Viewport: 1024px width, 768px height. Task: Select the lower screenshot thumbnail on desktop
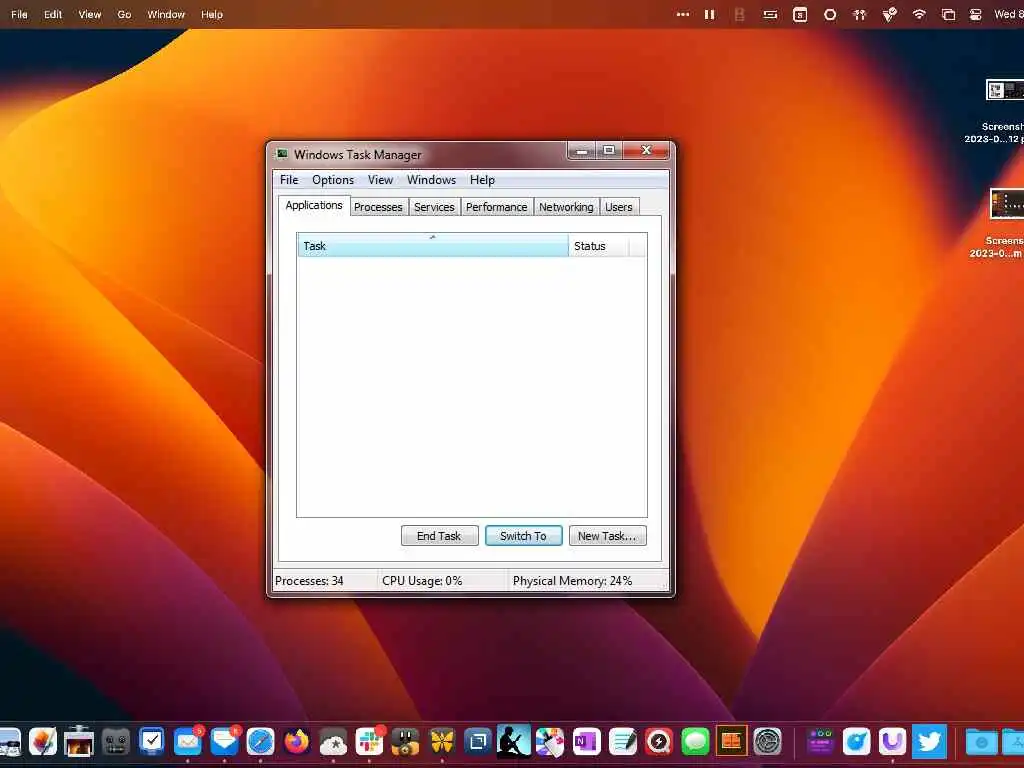pyautogui.click(x=1007, y=204)
